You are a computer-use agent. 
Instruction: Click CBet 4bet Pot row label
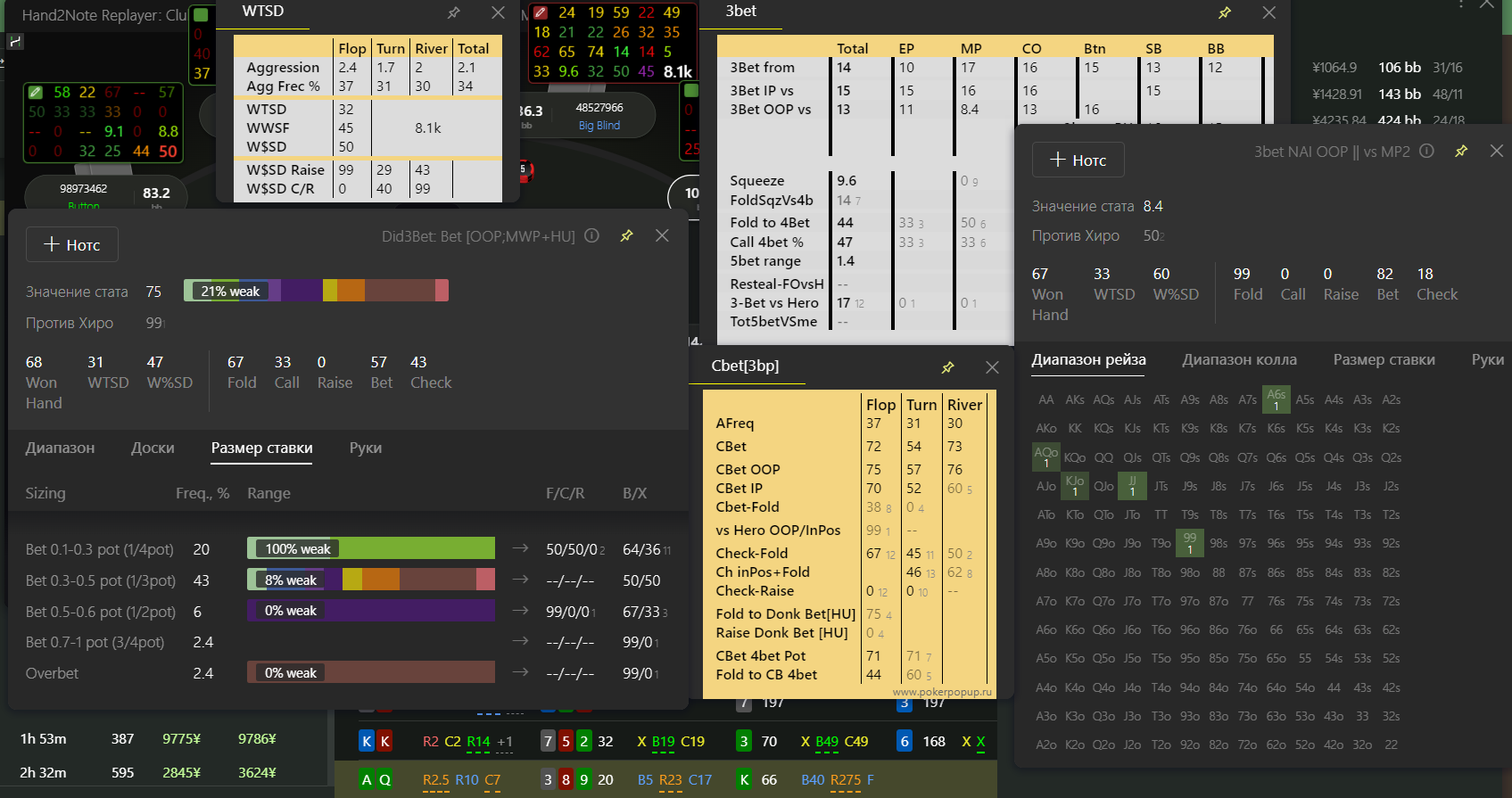pos(760,655)
